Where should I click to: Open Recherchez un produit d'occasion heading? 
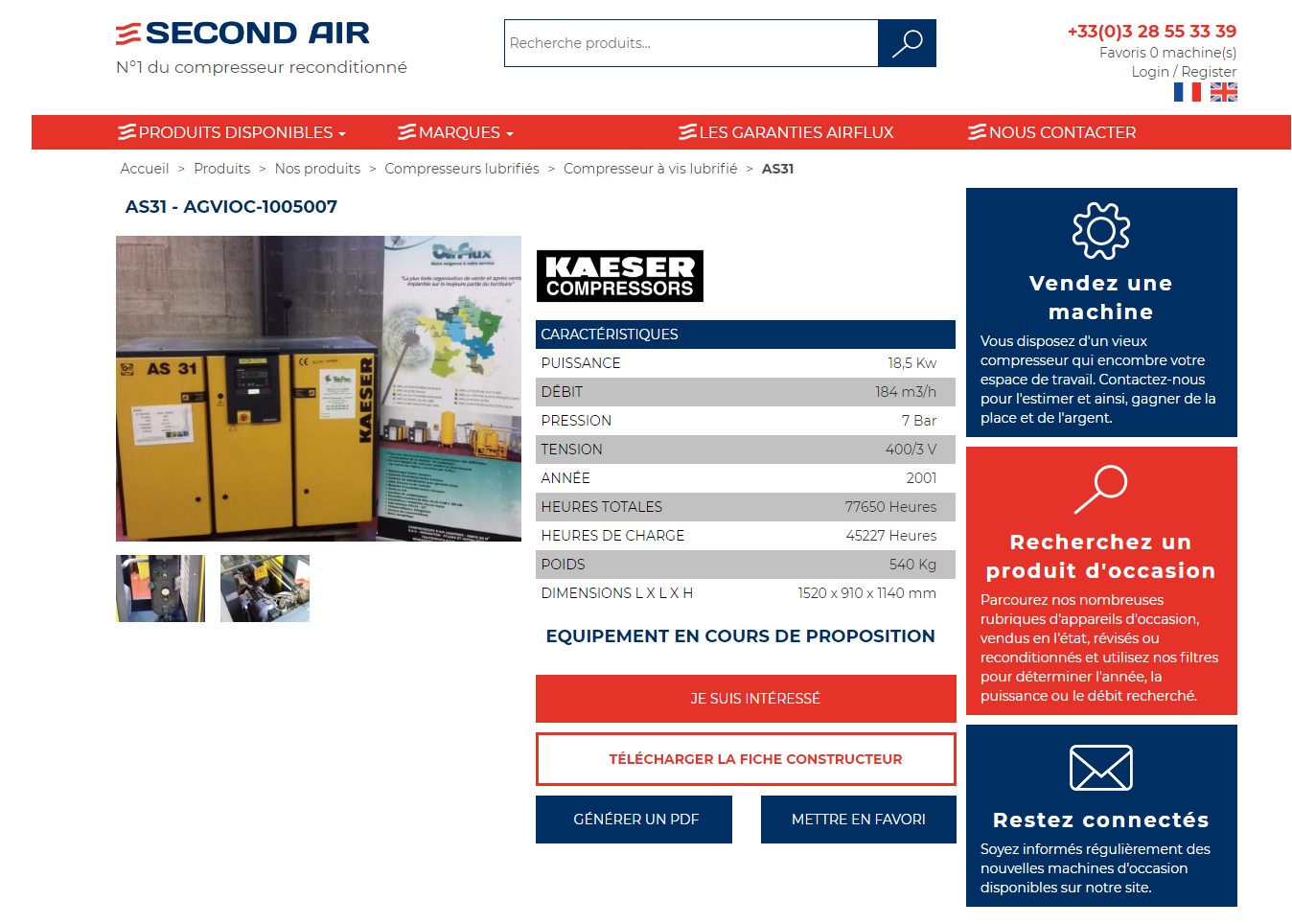[1101, 556]
